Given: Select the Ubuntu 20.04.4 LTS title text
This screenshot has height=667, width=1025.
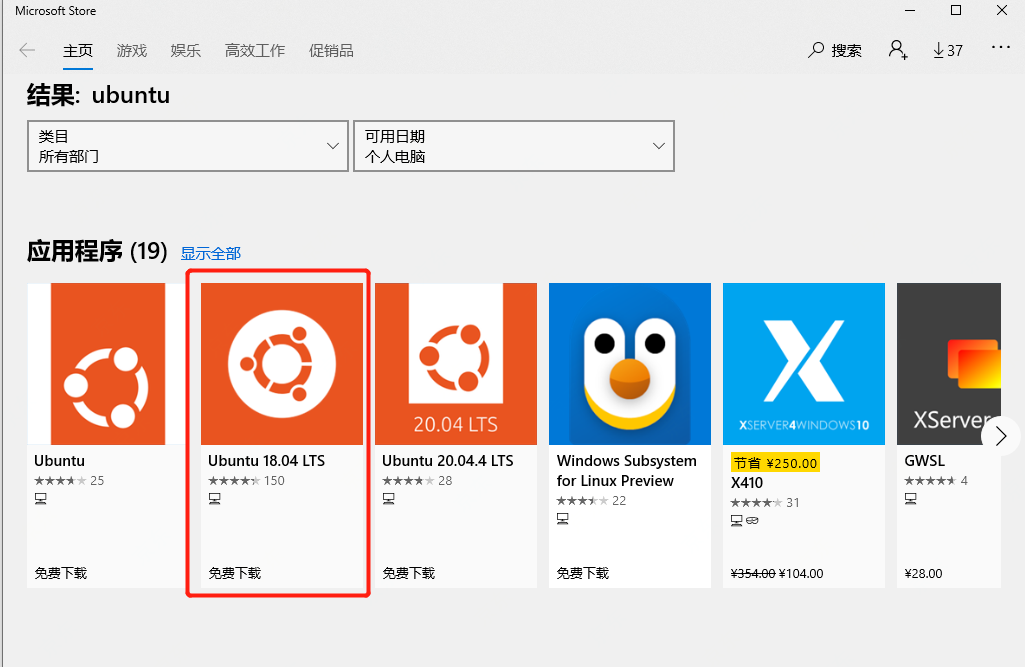Looking at the screenshot, I should [448, 461].
